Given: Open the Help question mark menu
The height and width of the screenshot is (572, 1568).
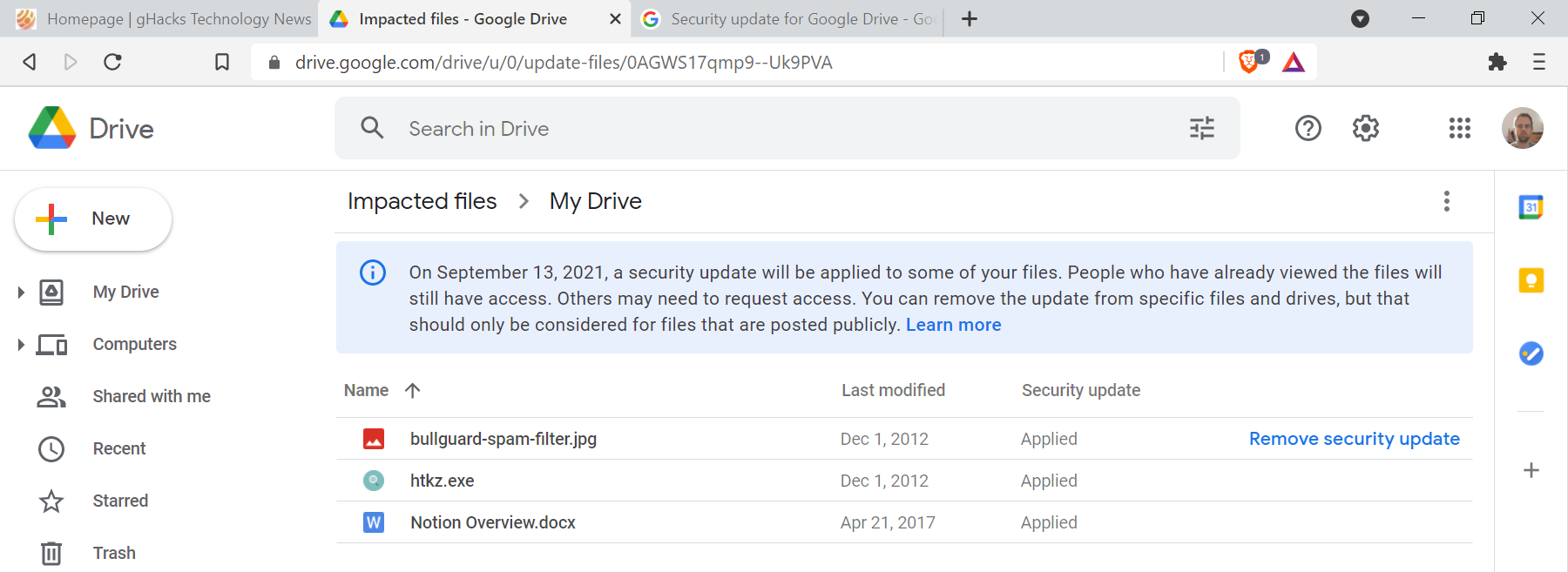Looking at the screenshot, I should [1308, 128].
